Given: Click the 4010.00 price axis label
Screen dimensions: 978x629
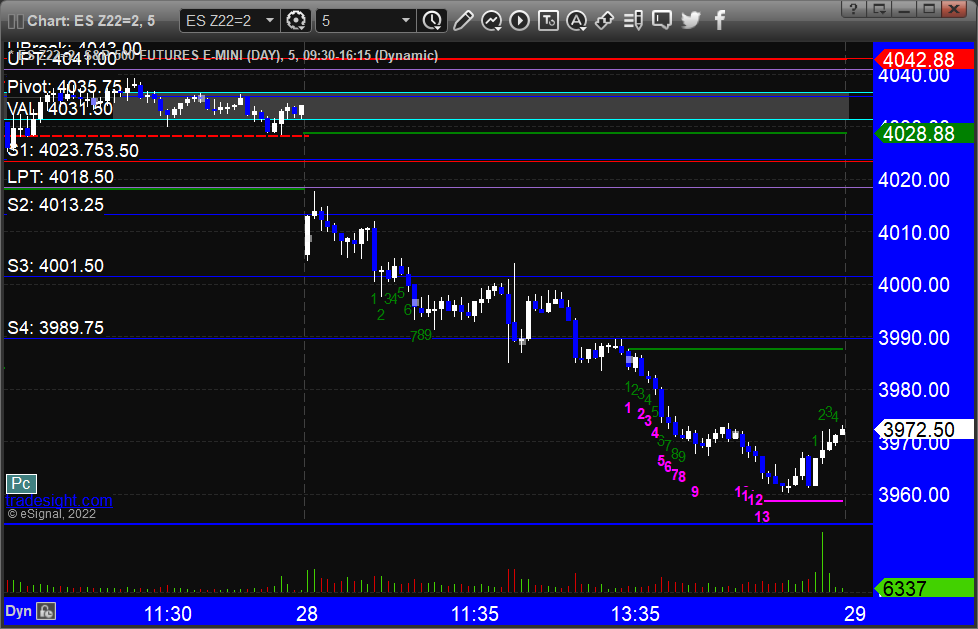Looking at the screenshot, I should [914, 233].
